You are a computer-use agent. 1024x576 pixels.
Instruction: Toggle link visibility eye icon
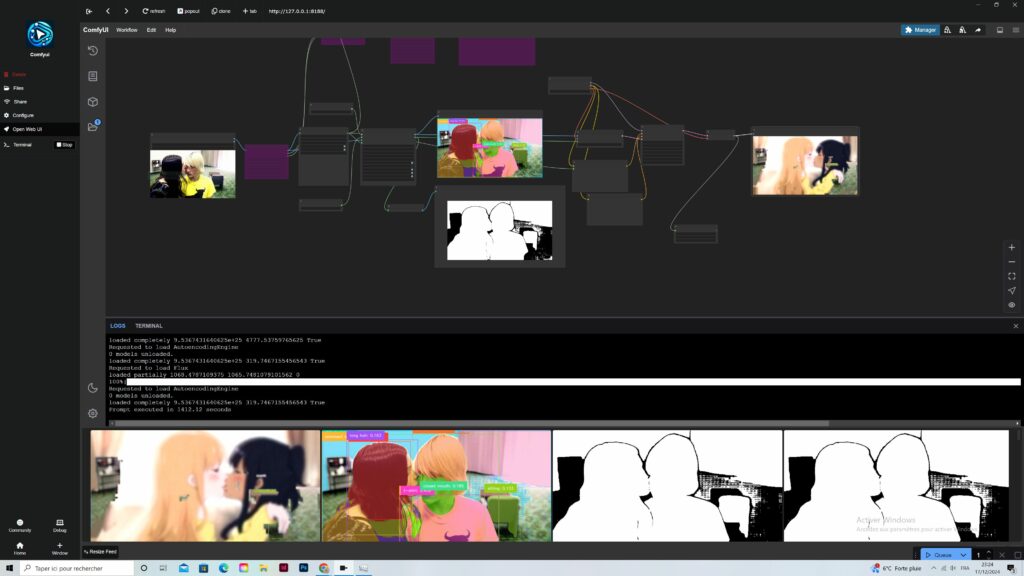[x=1011, y=305]
